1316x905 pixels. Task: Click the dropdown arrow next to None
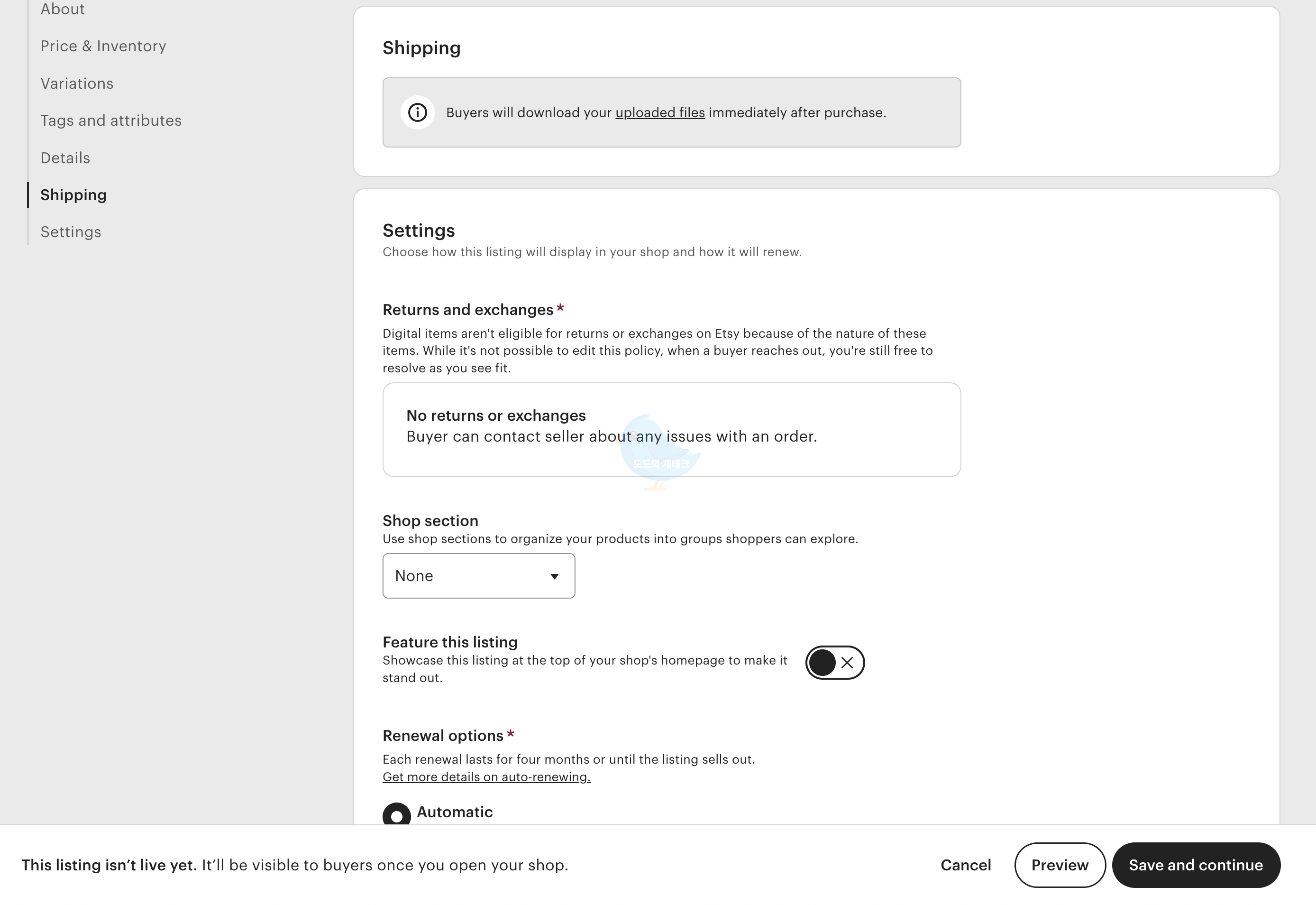pyautogui.click(x=554, y=576)
